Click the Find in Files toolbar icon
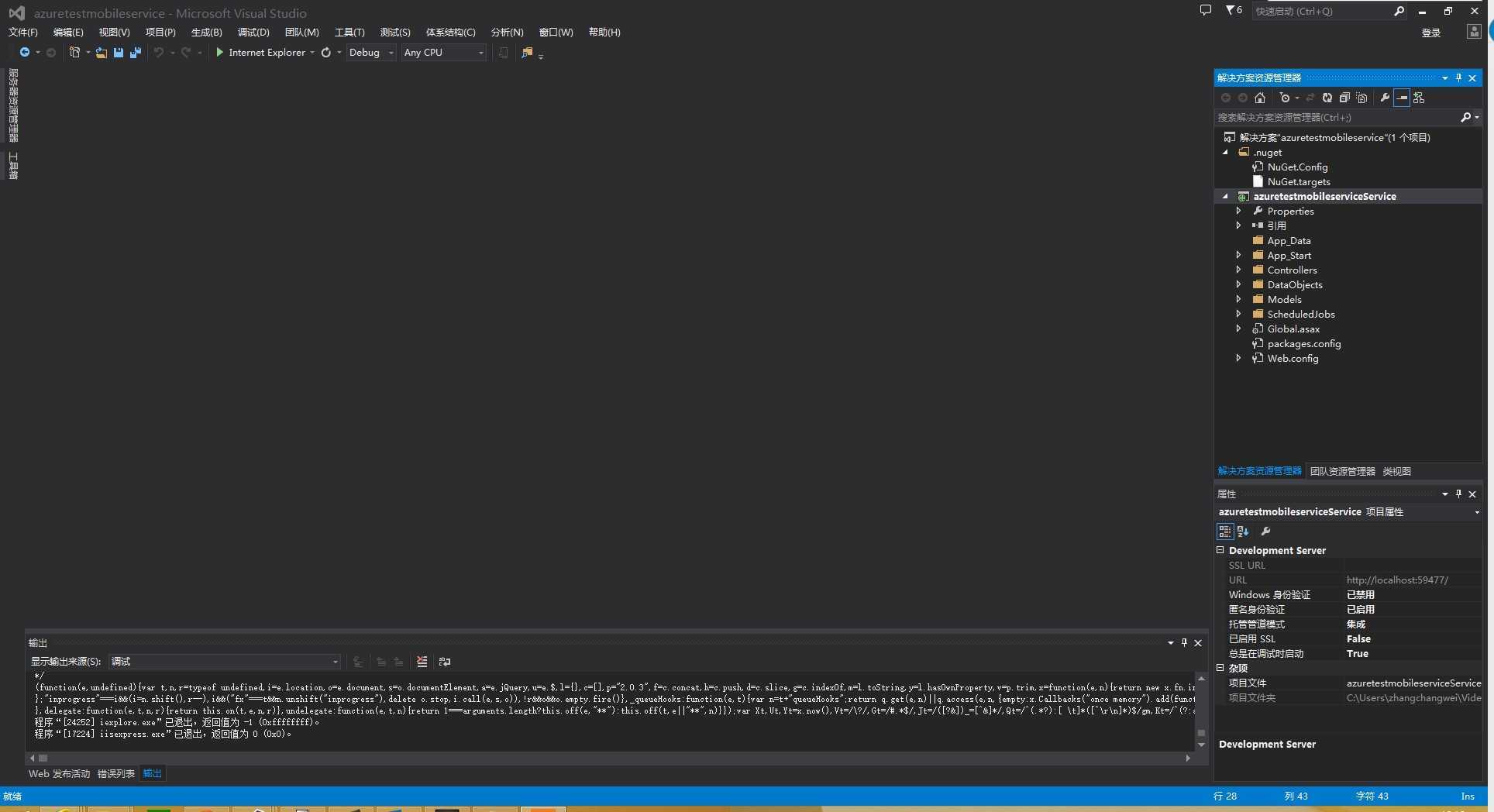Image resolution: width=1494 pixels, height=812 pixels. click(527, 53)
